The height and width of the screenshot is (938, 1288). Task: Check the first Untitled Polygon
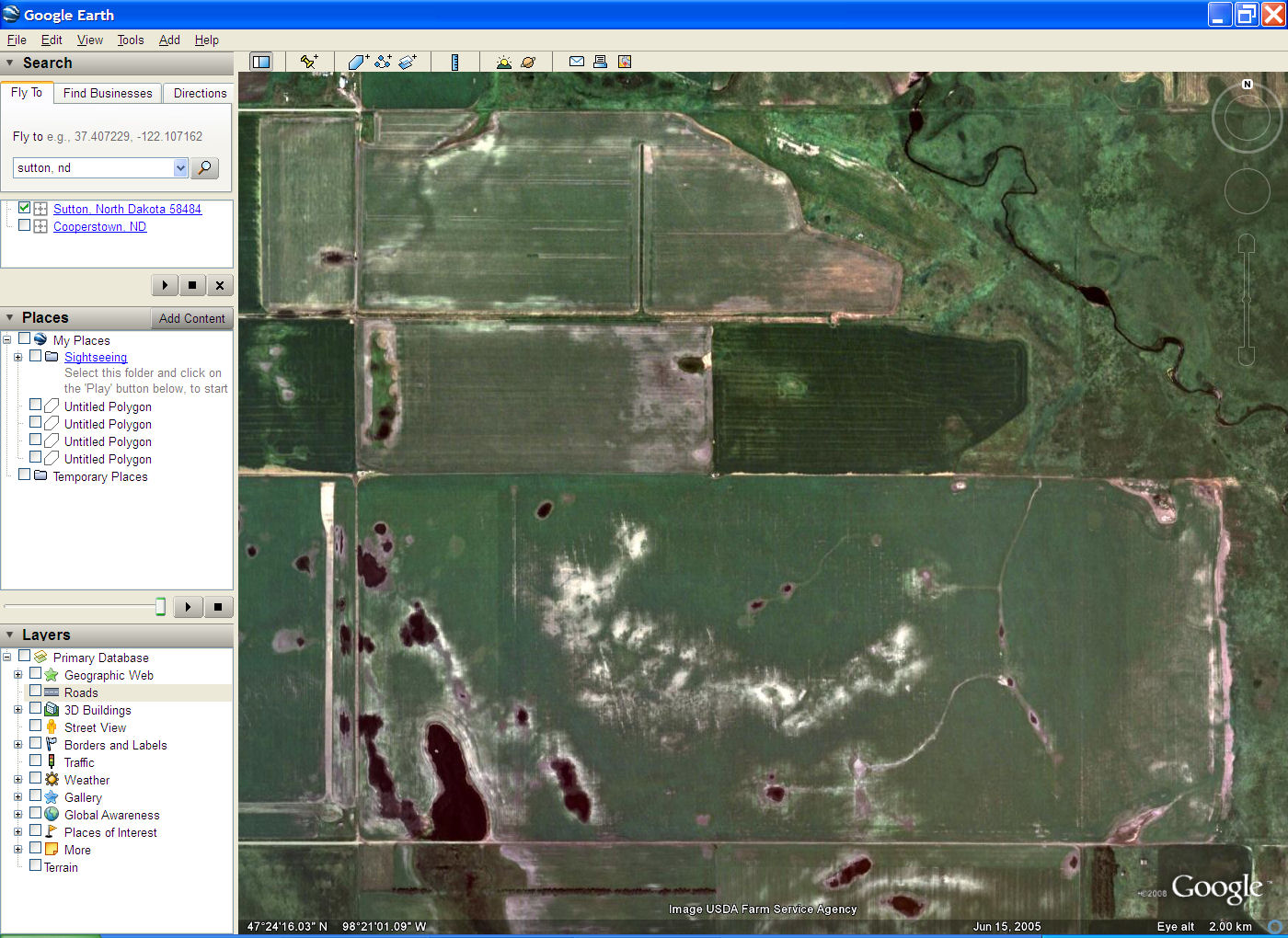click(x=36, y=405)
